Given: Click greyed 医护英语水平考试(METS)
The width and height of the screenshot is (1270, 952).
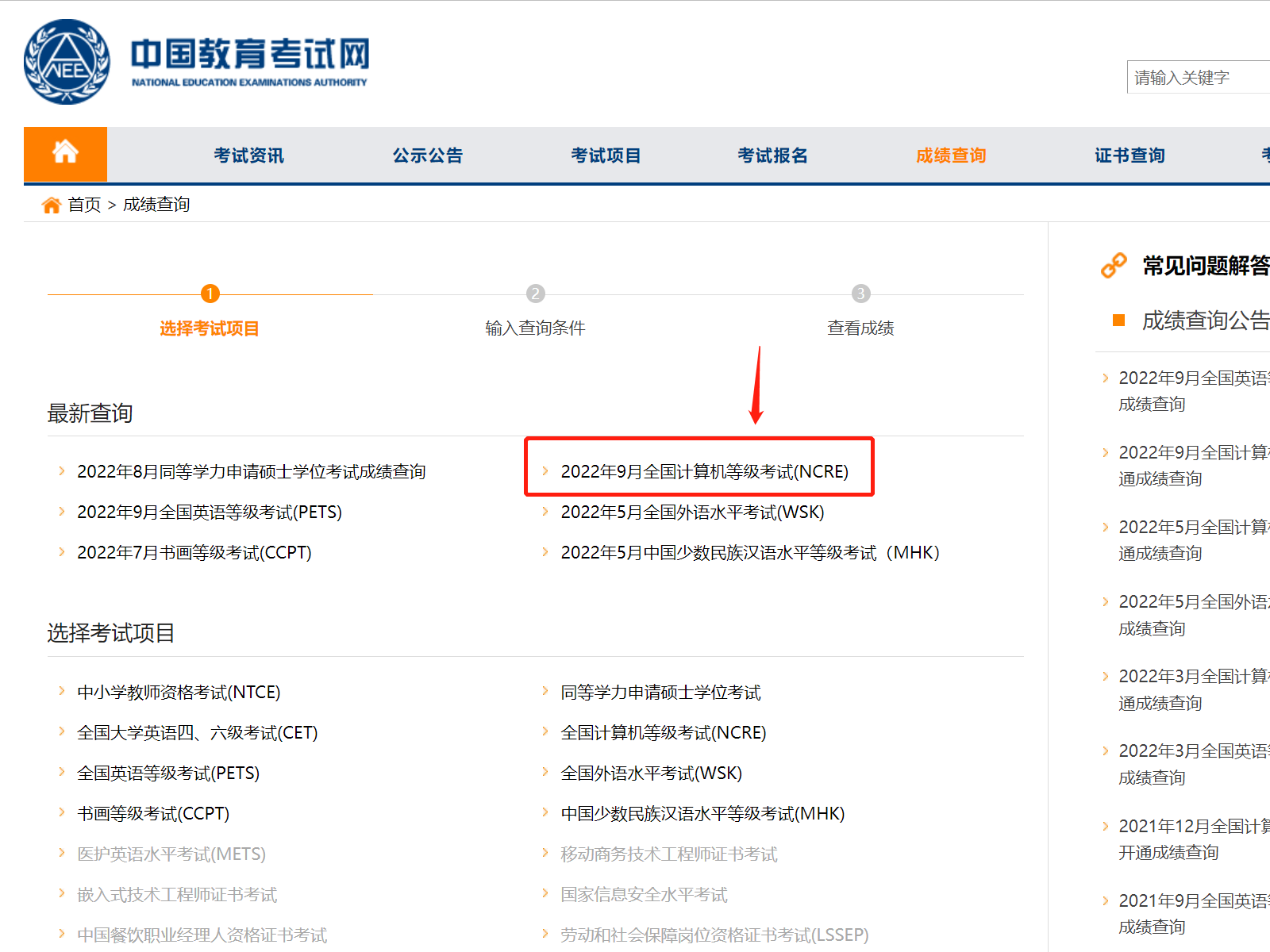Looking at the screenshot, I should (171, 854).
